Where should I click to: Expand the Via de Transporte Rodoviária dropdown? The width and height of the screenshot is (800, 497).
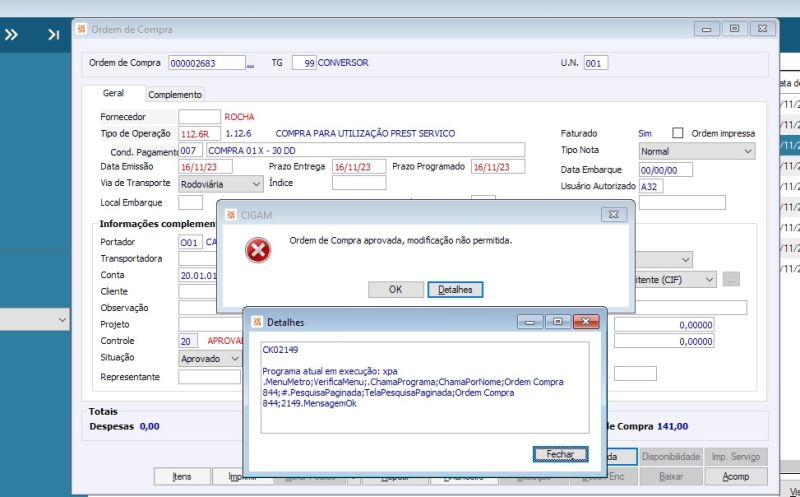click(220, 184)
